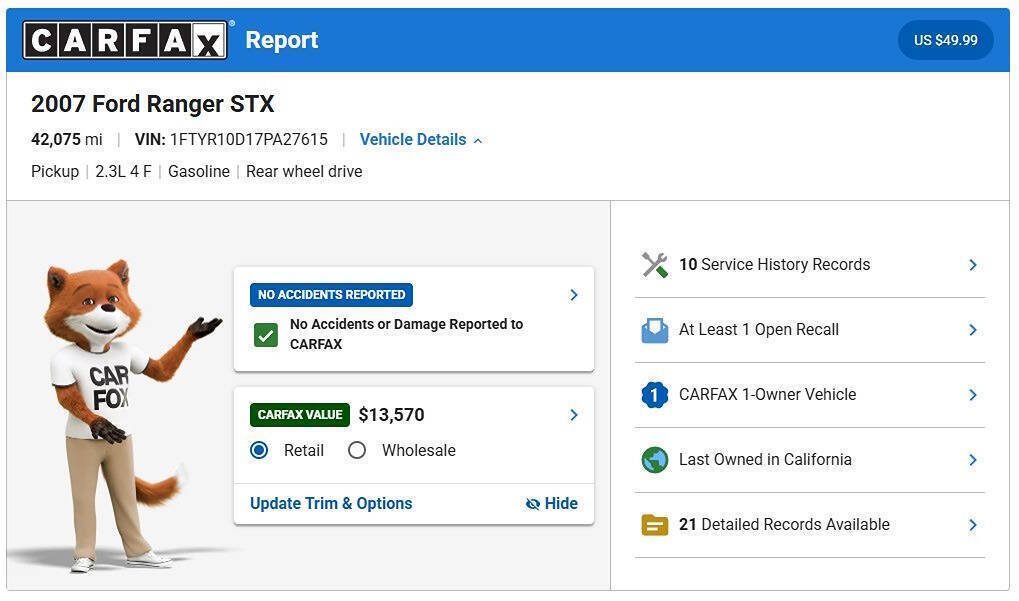Expand the 1-Owner Vehicle chevron

click(973, 395)
